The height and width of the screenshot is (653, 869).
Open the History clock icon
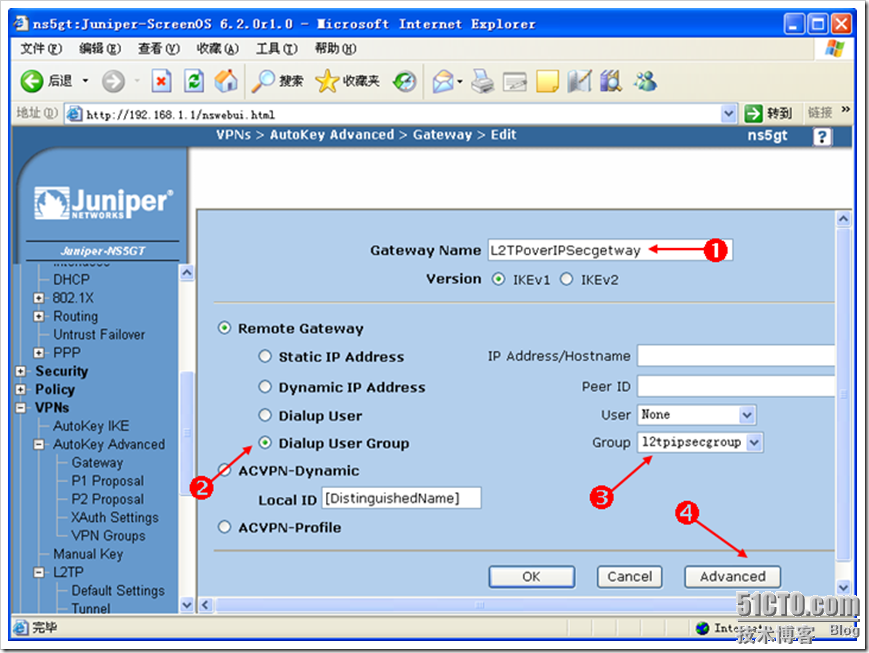[405, 81]
